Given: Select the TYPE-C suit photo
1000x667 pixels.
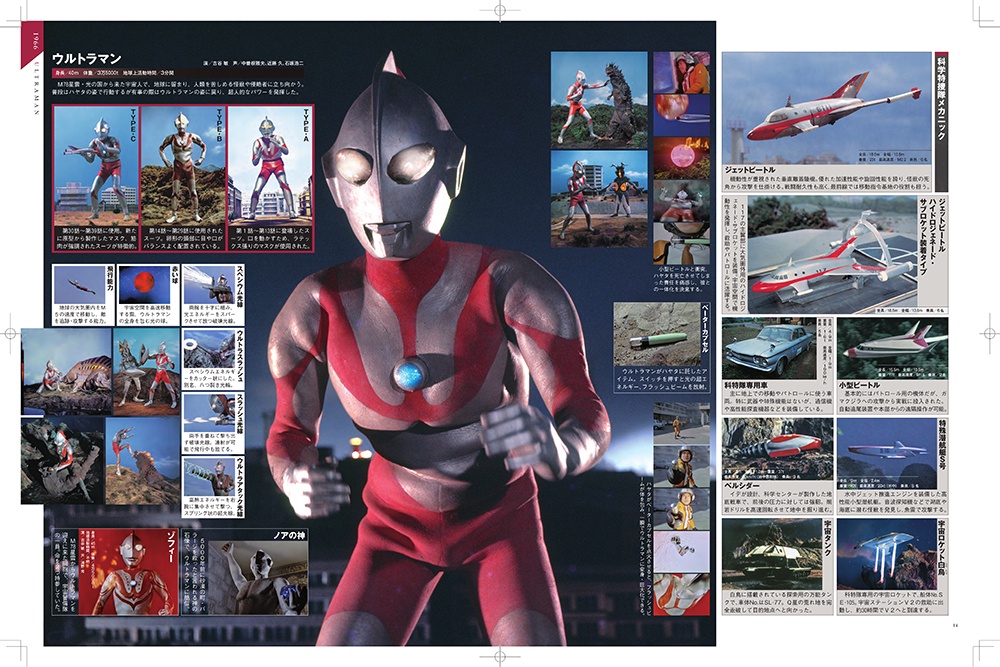Looking at the screenshot, I should (x=96, y=166).
